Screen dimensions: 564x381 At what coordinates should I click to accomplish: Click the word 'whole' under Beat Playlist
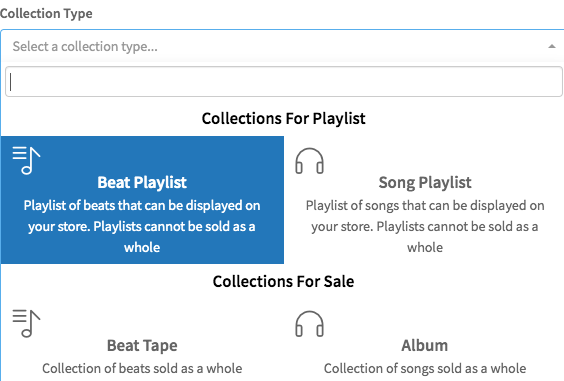coord(142,248)
